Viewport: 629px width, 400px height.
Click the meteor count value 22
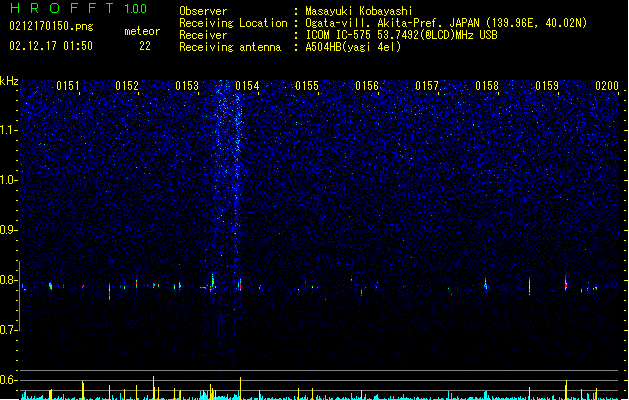pyautogui.click(x=145, y=46)
